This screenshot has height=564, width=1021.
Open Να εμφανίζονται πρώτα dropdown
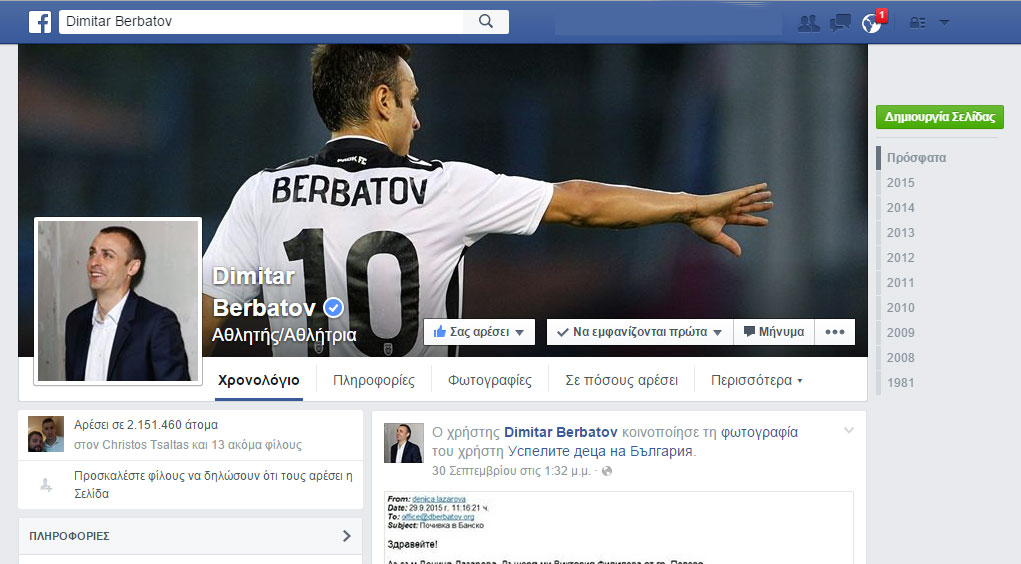pyautogui.click(x=639, y=331)
